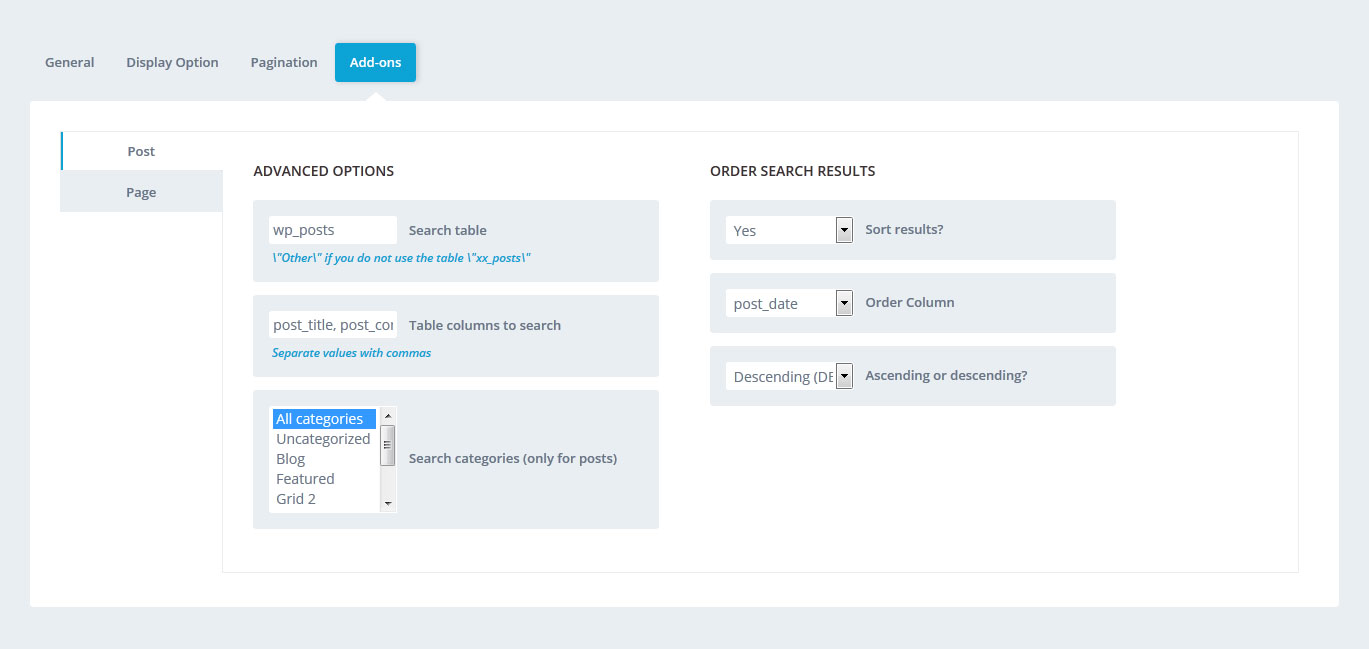
Task: Switch to the Page side tab
Action: 141,192
